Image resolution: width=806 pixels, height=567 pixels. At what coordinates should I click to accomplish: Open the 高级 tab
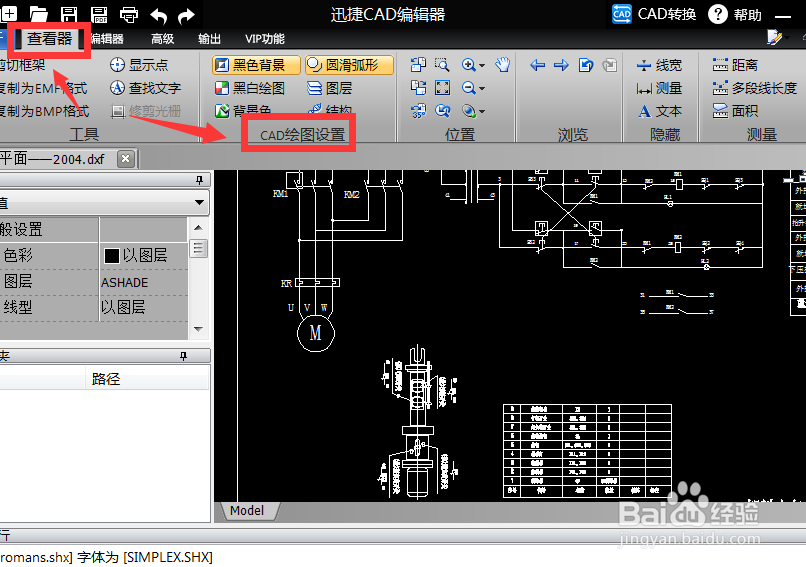click(x=162, y=39)
